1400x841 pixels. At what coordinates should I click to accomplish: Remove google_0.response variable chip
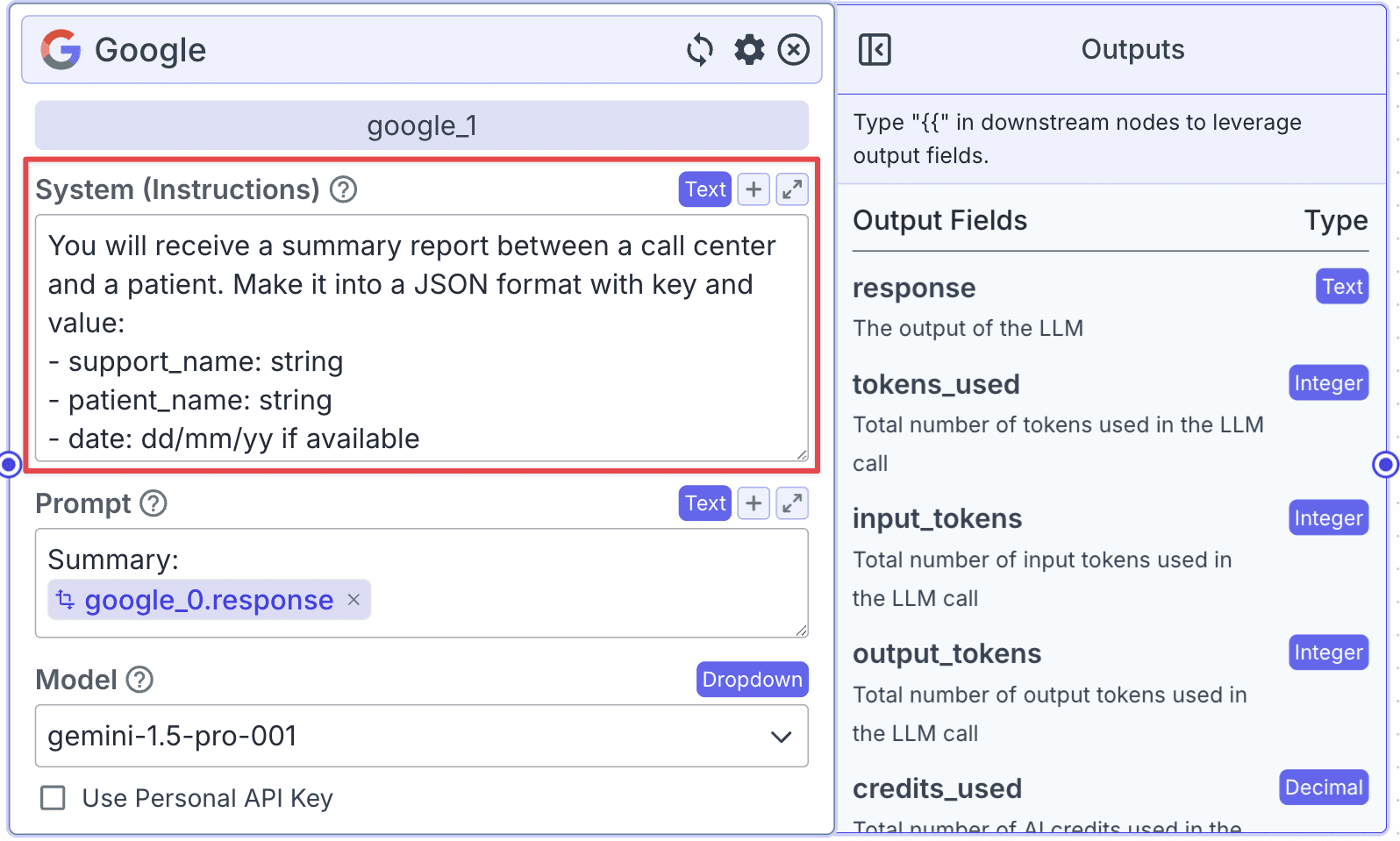click(x=354, y=600)
